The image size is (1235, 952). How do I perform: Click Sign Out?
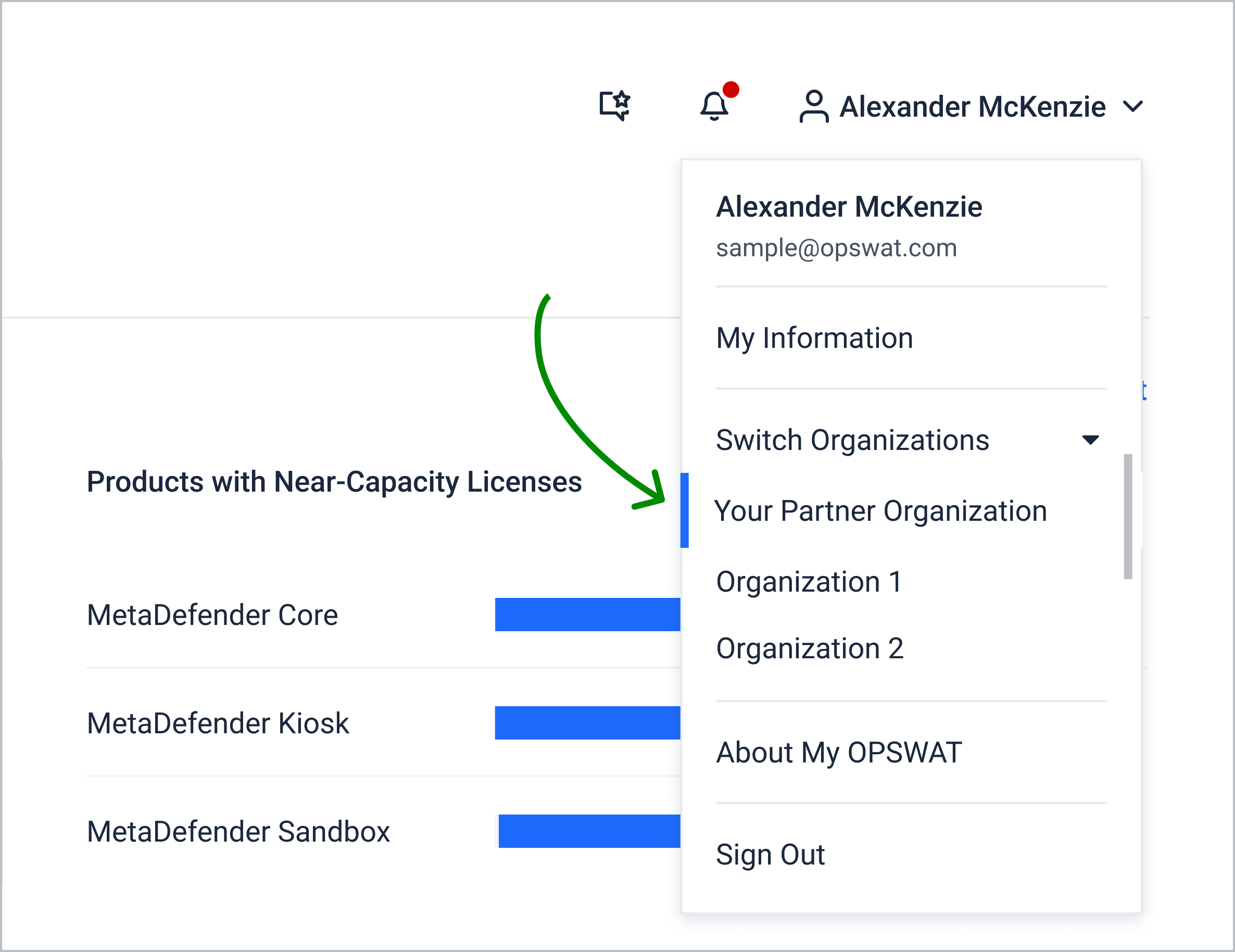tap(770, 854)
